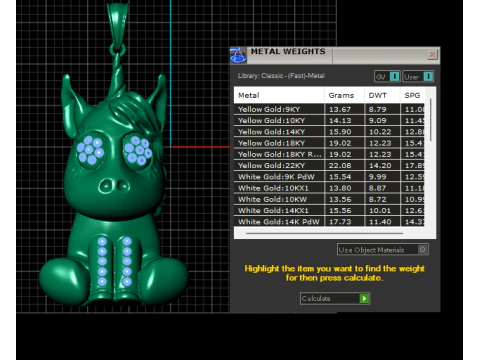
Task: Select the White Gold:14K PdW row
Action: point(329,222)
